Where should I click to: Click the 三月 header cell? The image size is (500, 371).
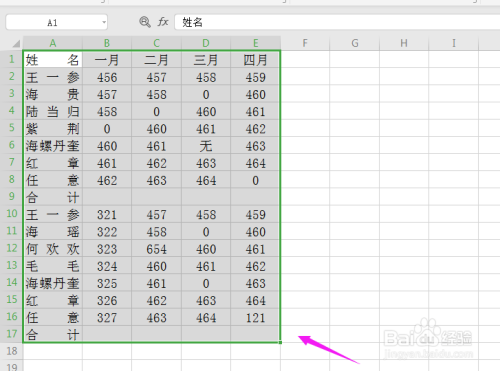click(x=206, y=60)
